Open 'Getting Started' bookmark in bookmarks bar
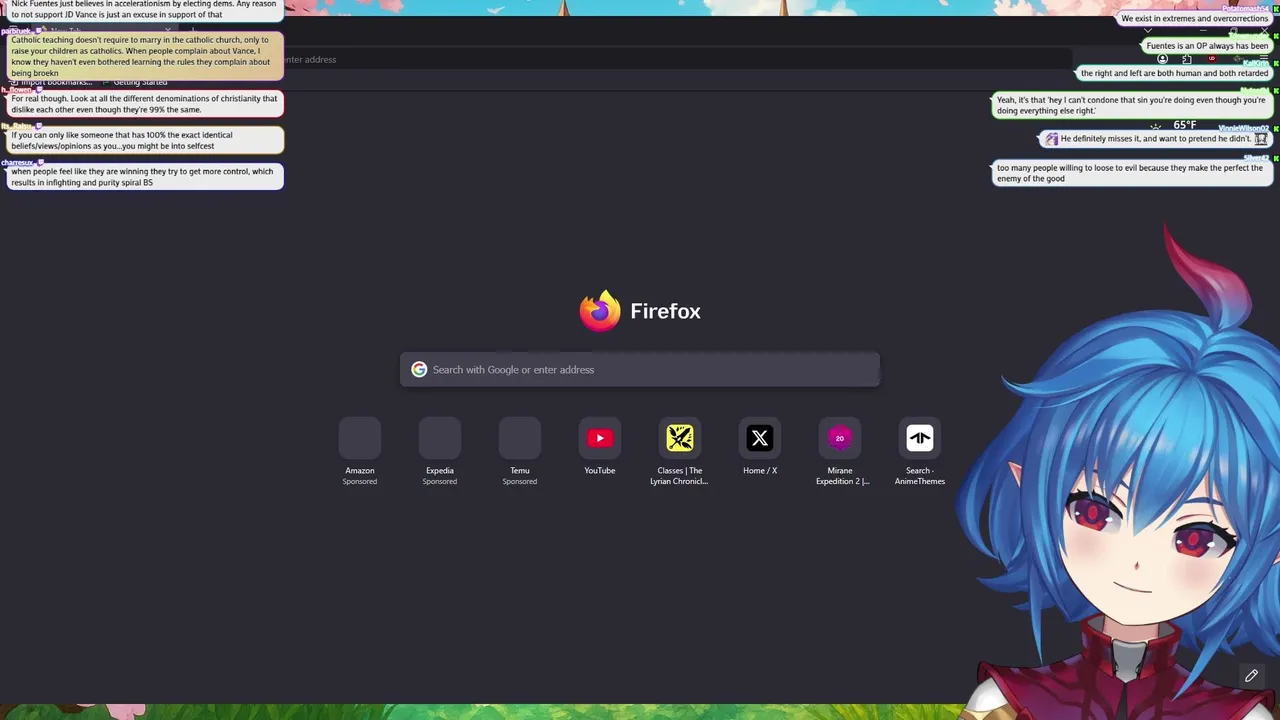Image resolution: width=1280 pixels, height=720 pixels. pos(140,82)
